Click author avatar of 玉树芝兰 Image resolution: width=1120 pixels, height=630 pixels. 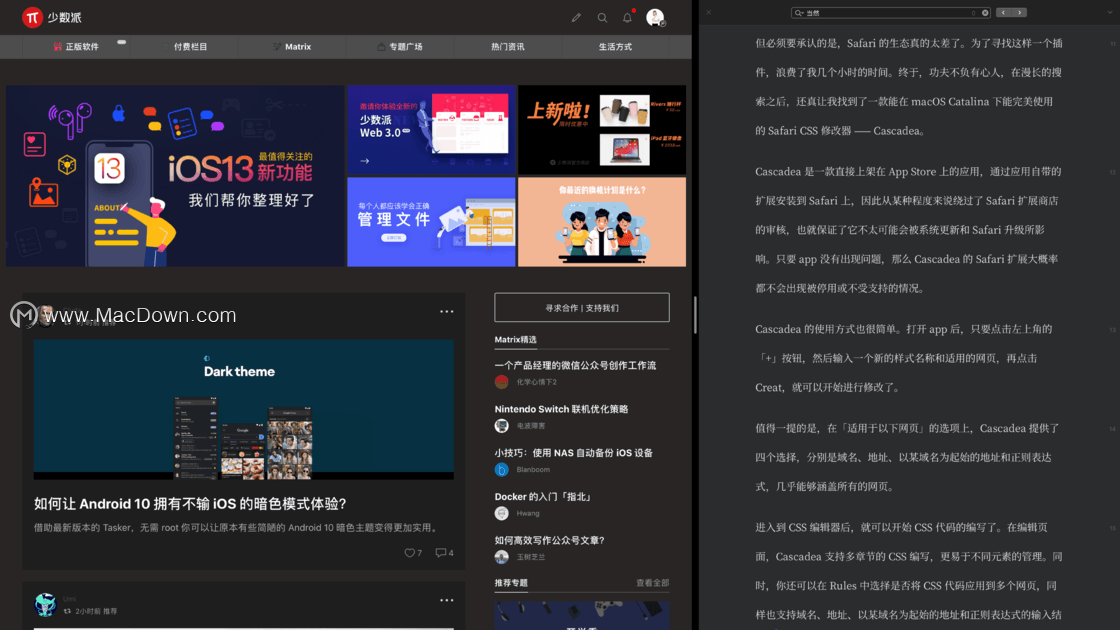pos(501,556)
